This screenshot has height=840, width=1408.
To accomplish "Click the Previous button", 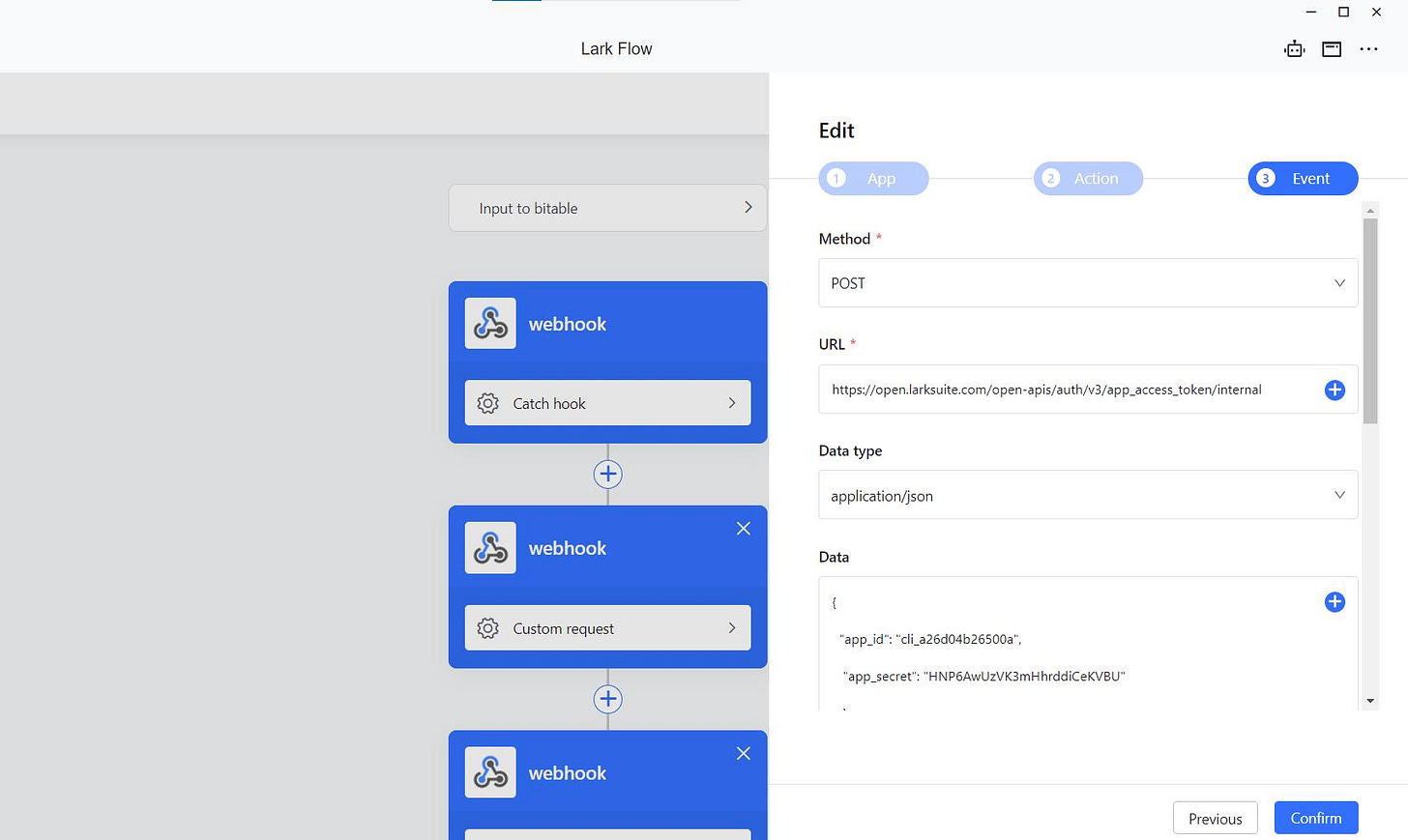I will pos(1215,818).
